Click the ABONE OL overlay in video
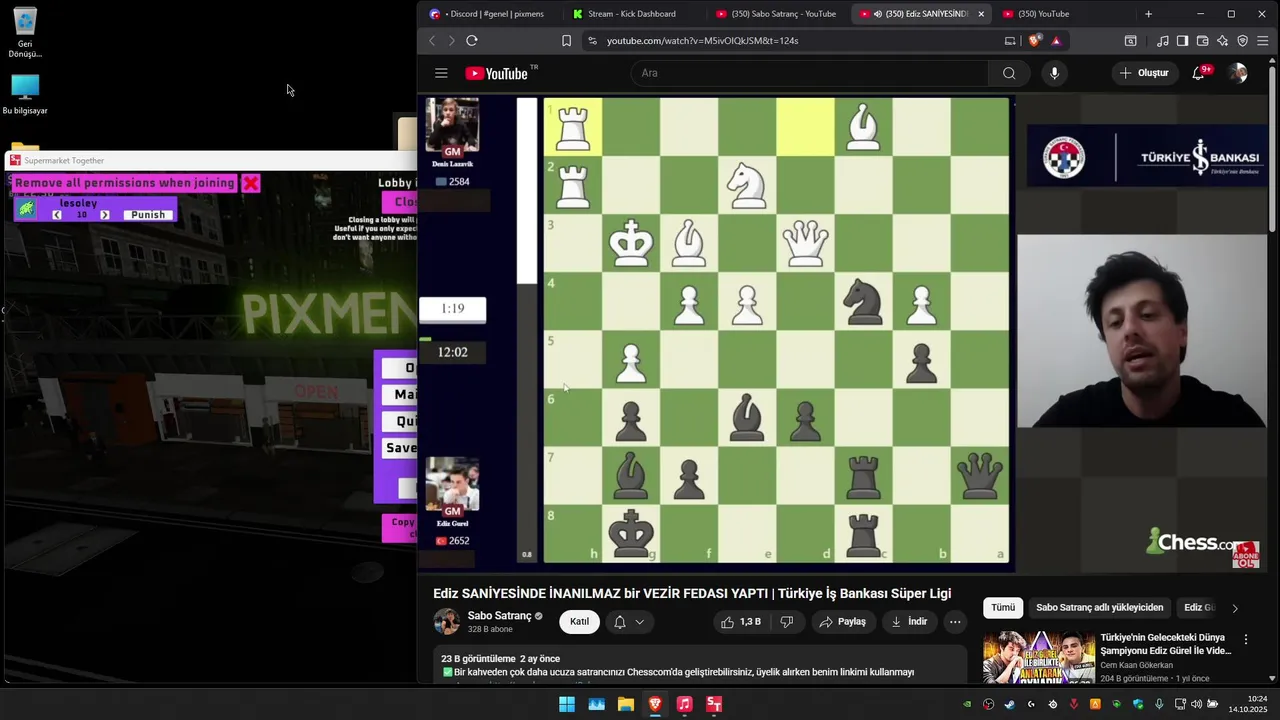 point(1246,556)
